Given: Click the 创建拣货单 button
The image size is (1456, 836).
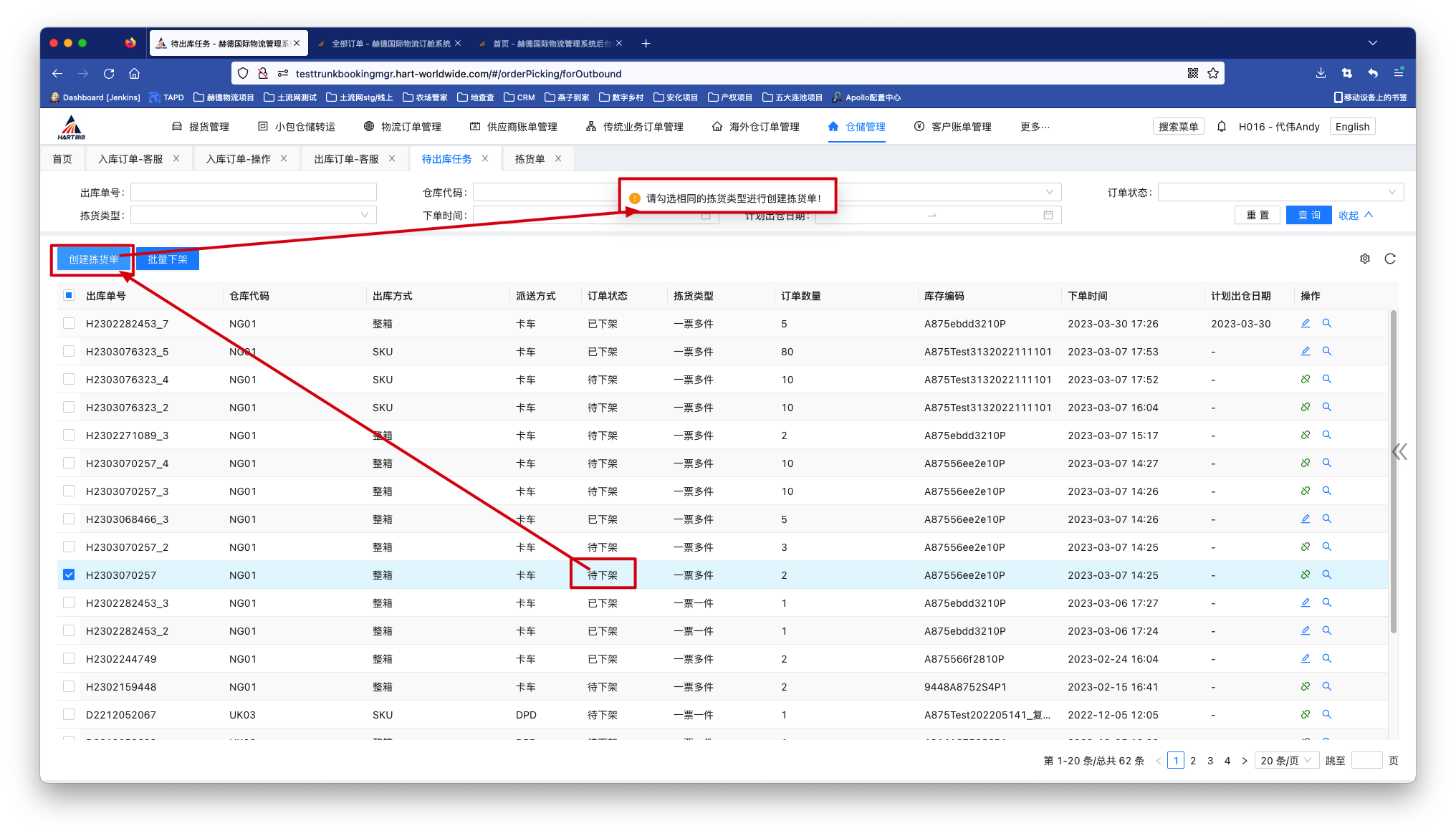Looking at the screenshot, I should (x=93, y=259).
